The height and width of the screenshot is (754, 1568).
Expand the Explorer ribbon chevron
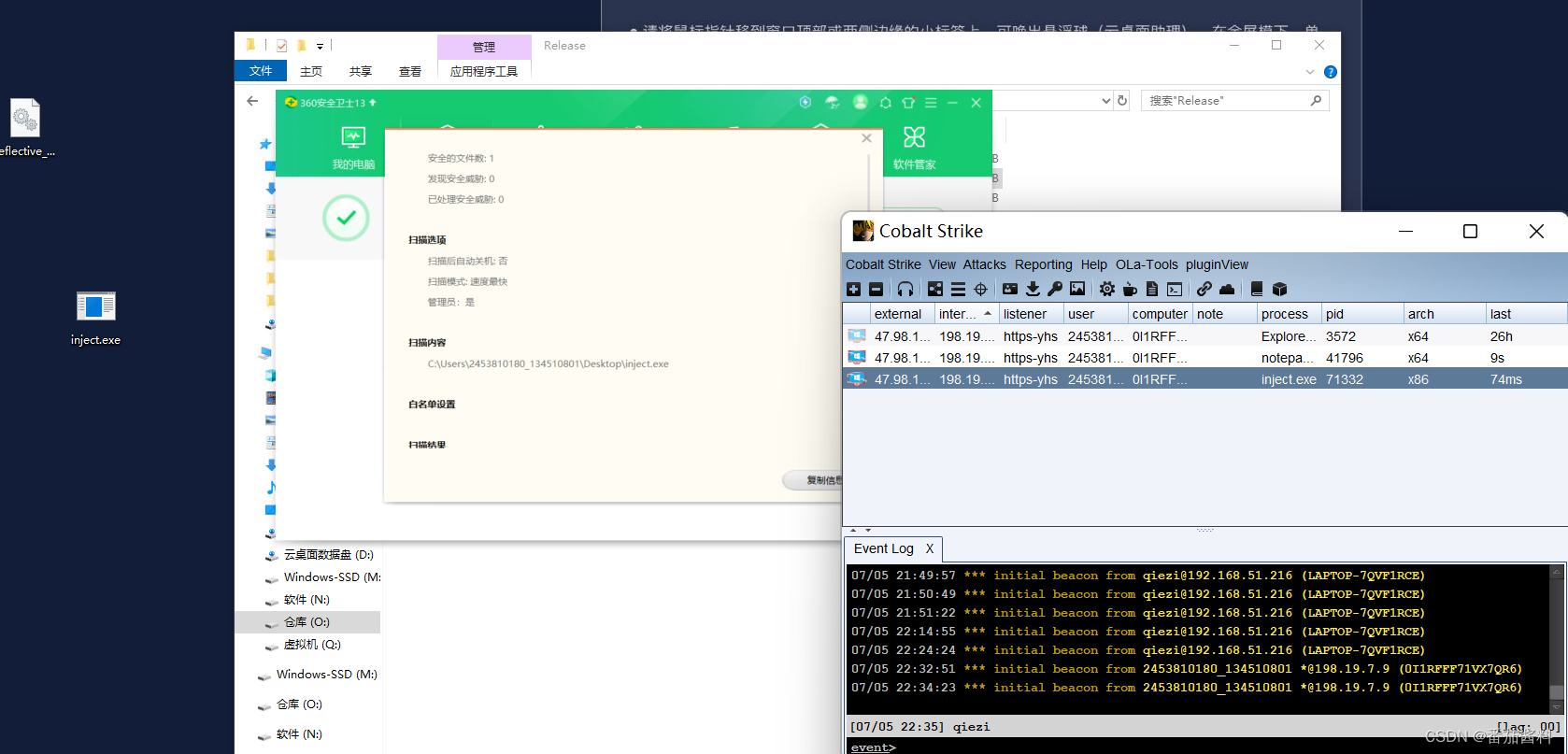tap(1309, 72)
